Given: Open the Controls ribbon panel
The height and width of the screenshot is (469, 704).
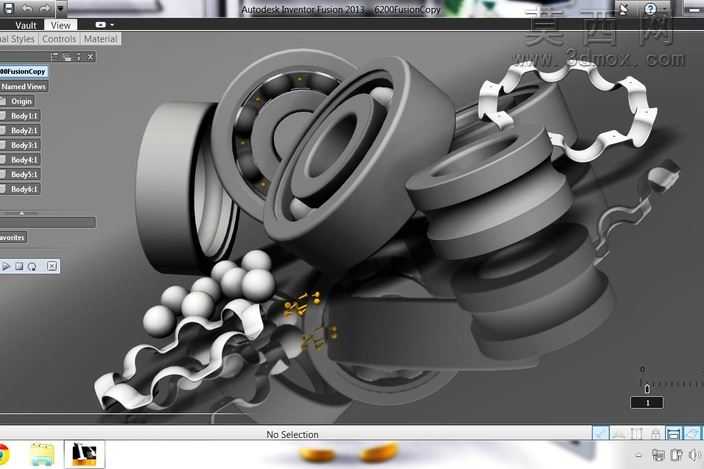Looking at the screenshot, I should [59, 39].
